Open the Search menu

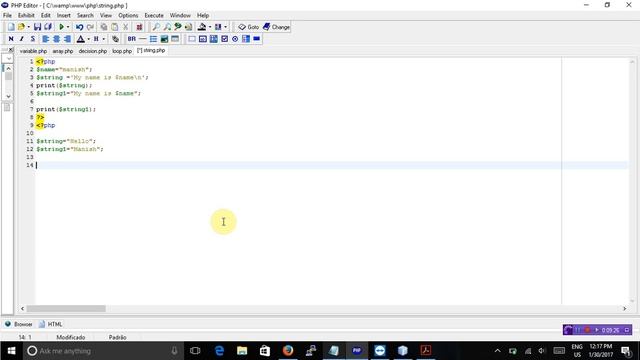(85, 16)
